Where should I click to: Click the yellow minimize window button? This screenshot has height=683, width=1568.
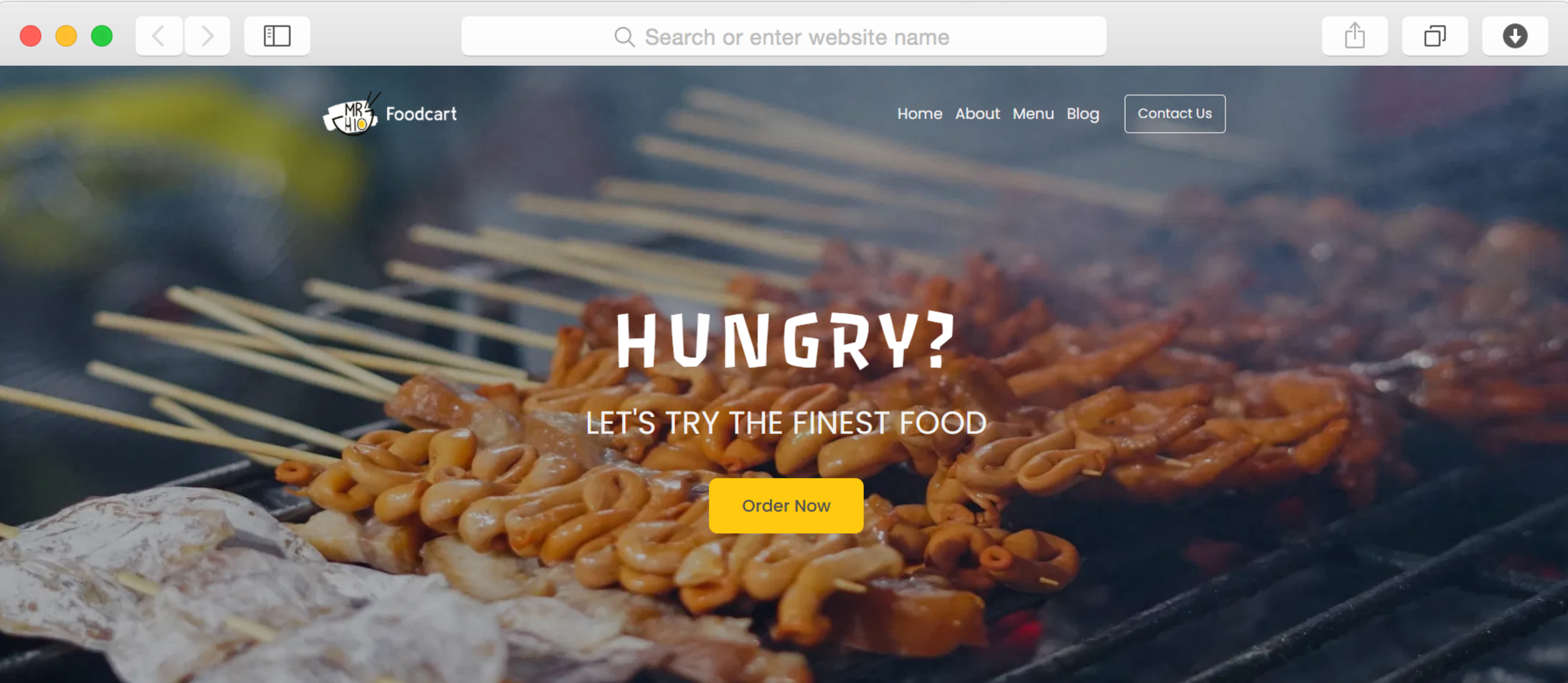66,36
